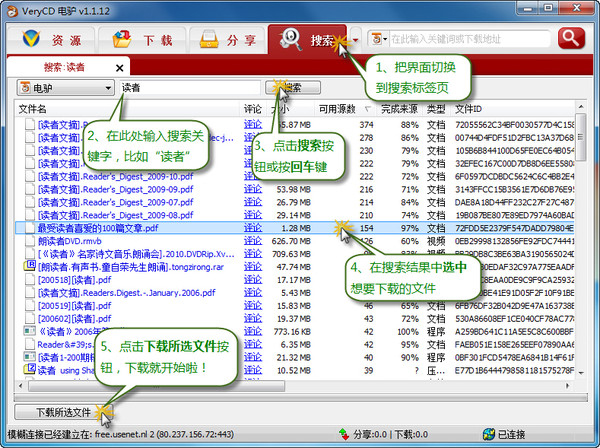600x448 pixels.
Task: Click the globe 已连接 connection icon in the status bar
Action: point(489,435)
